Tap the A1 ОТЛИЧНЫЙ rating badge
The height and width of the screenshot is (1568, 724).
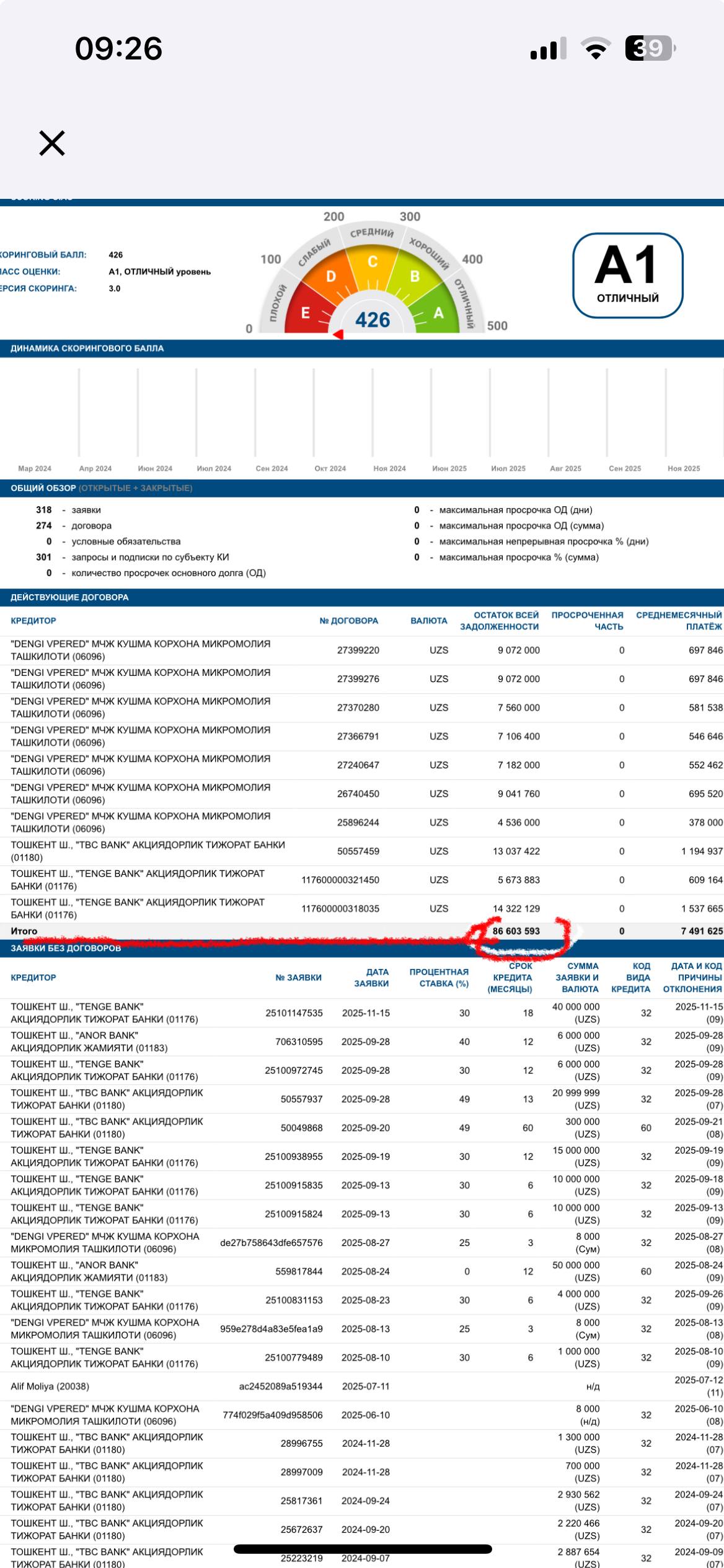click(627, 275)
